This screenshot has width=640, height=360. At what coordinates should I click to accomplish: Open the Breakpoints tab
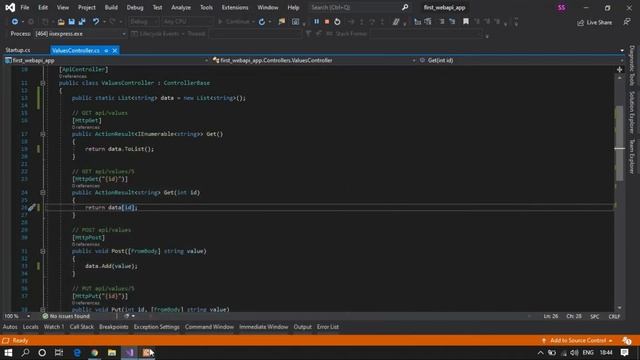[113, 327]
